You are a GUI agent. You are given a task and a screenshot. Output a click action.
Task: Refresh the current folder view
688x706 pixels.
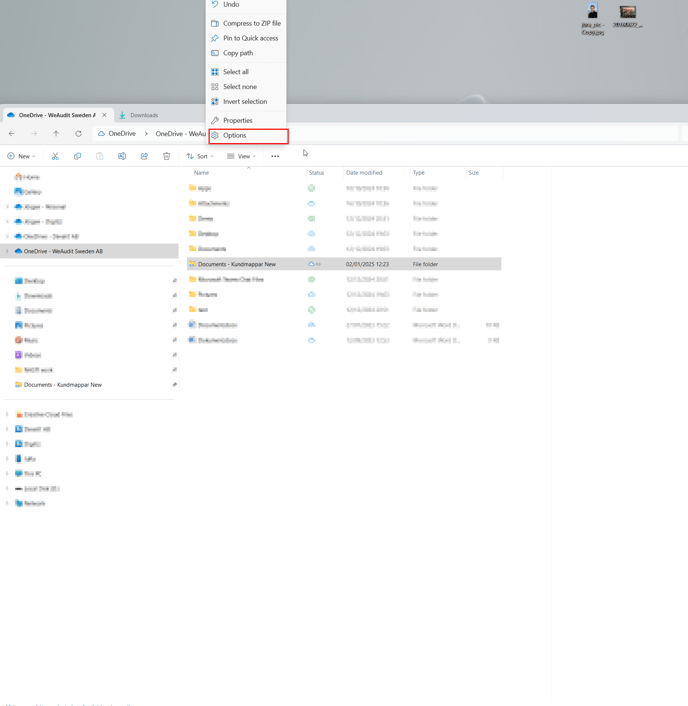click(78, 133)
